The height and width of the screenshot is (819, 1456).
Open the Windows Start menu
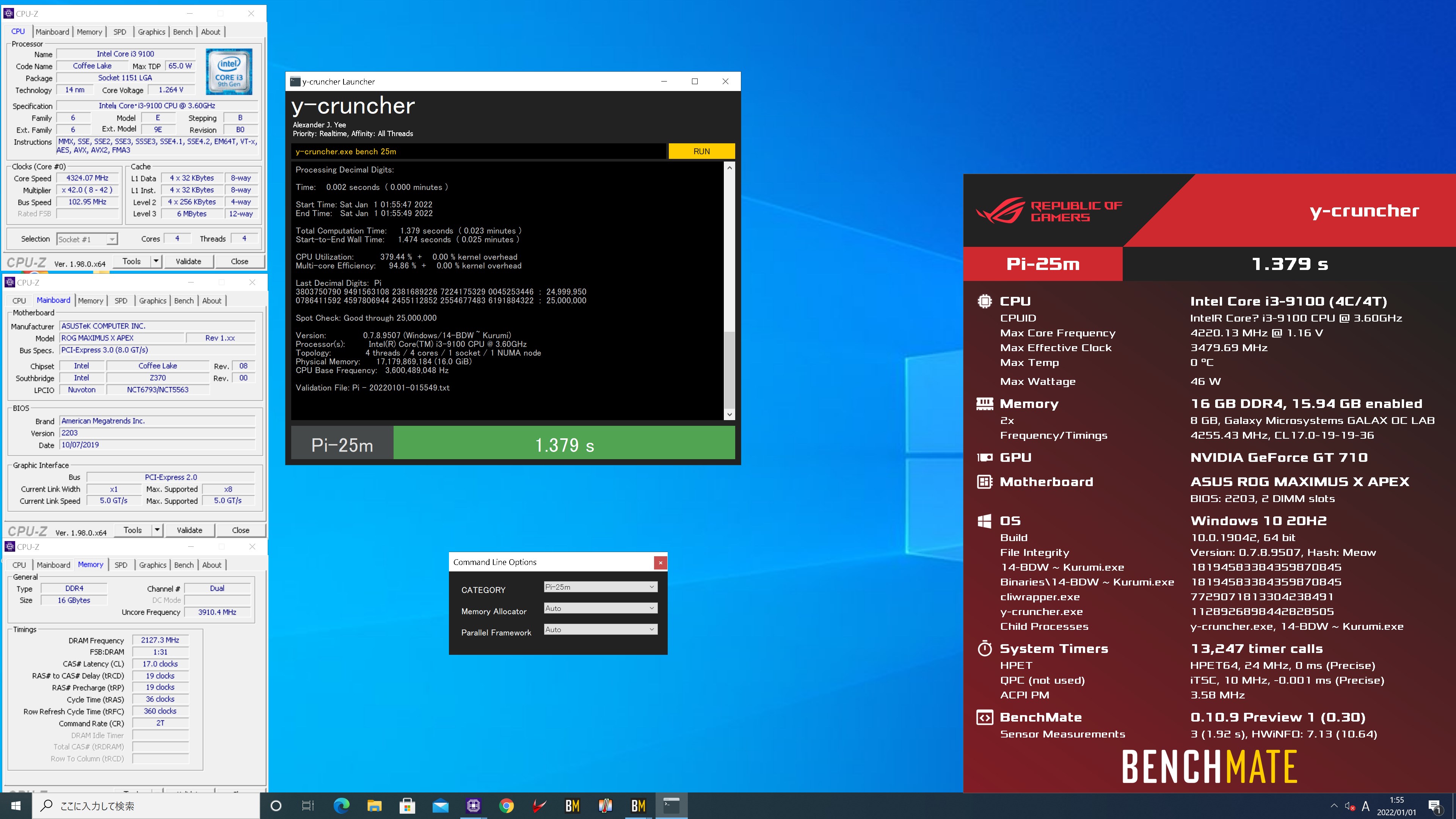[16, 805]
